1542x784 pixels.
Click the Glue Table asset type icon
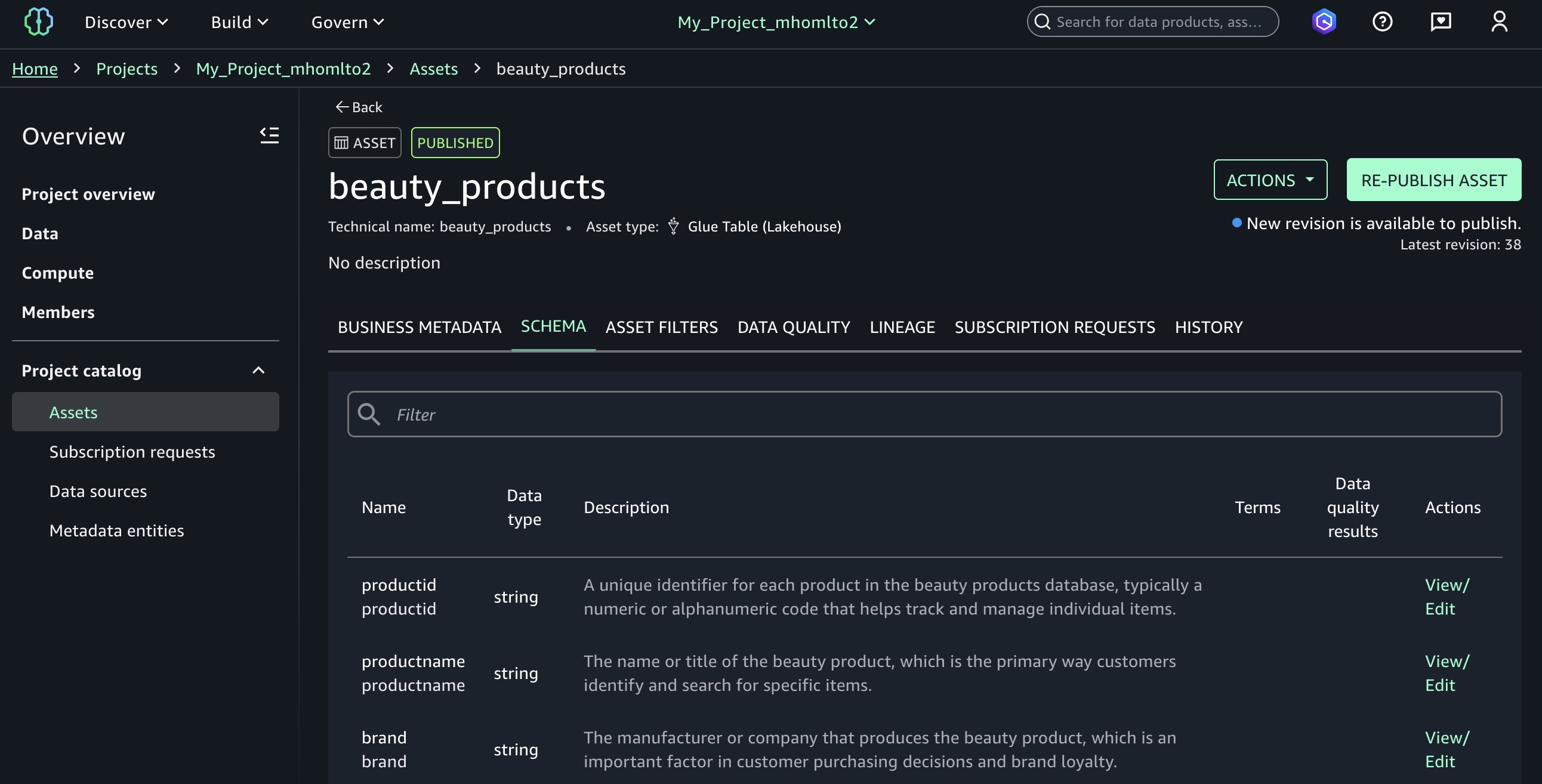673,226
